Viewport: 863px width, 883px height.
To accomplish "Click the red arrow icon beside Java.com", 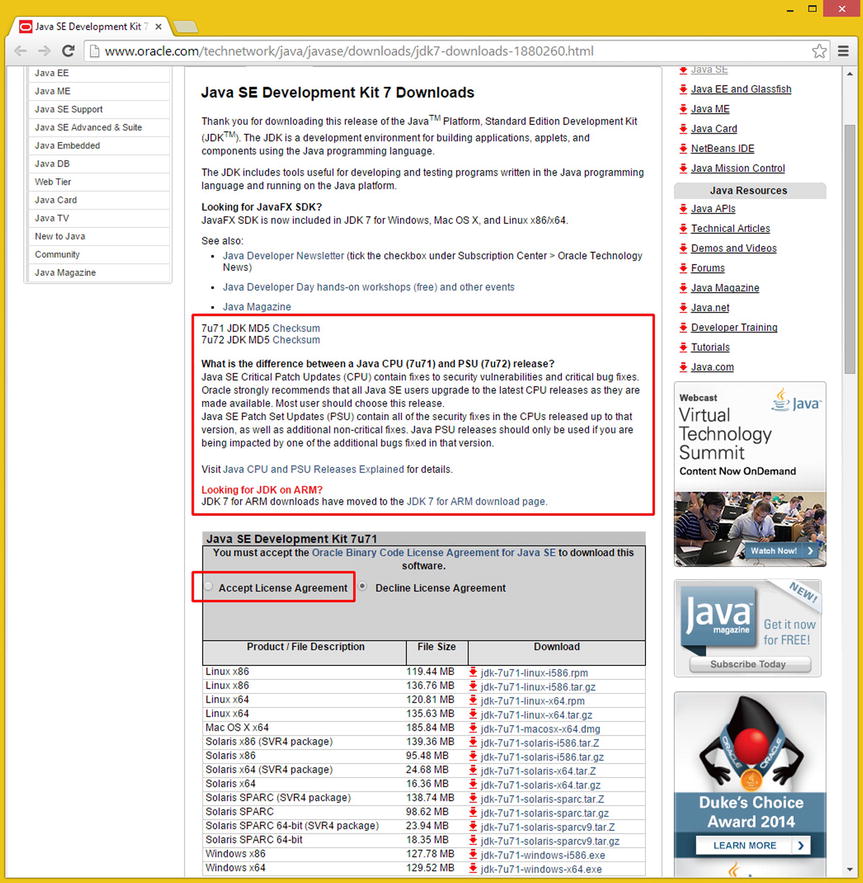I will (683, 367).
